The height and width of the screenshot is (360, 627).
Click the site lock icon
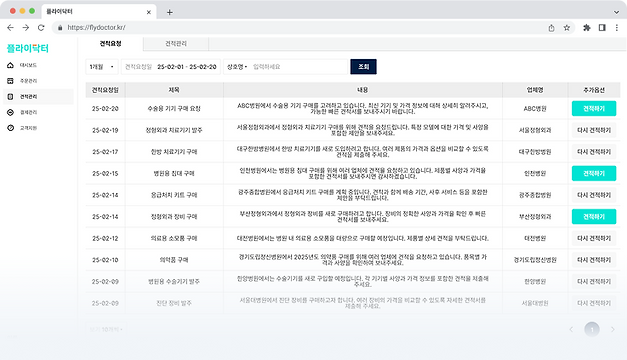click(60, 28)
